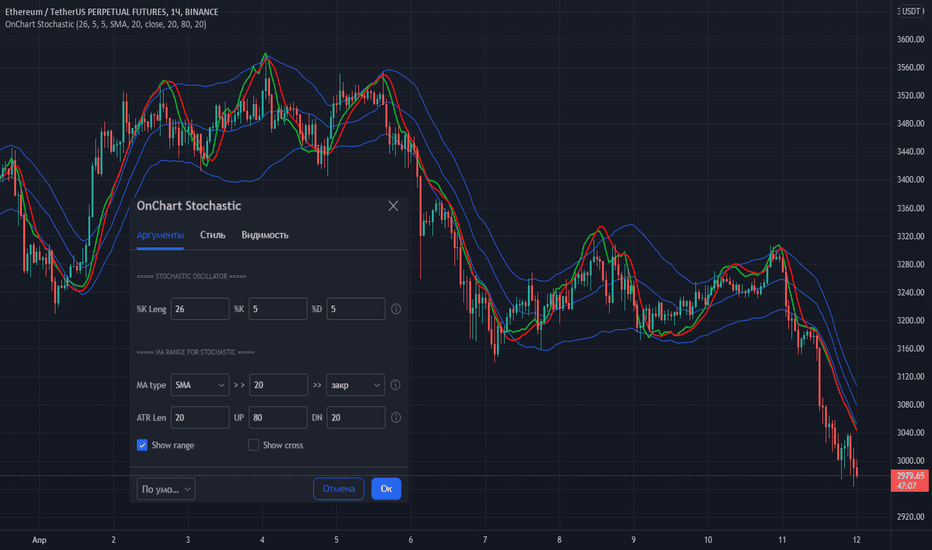Switch to the Видимость tab
This screenshot has width=932, height=550.
(x=265, y=235)
